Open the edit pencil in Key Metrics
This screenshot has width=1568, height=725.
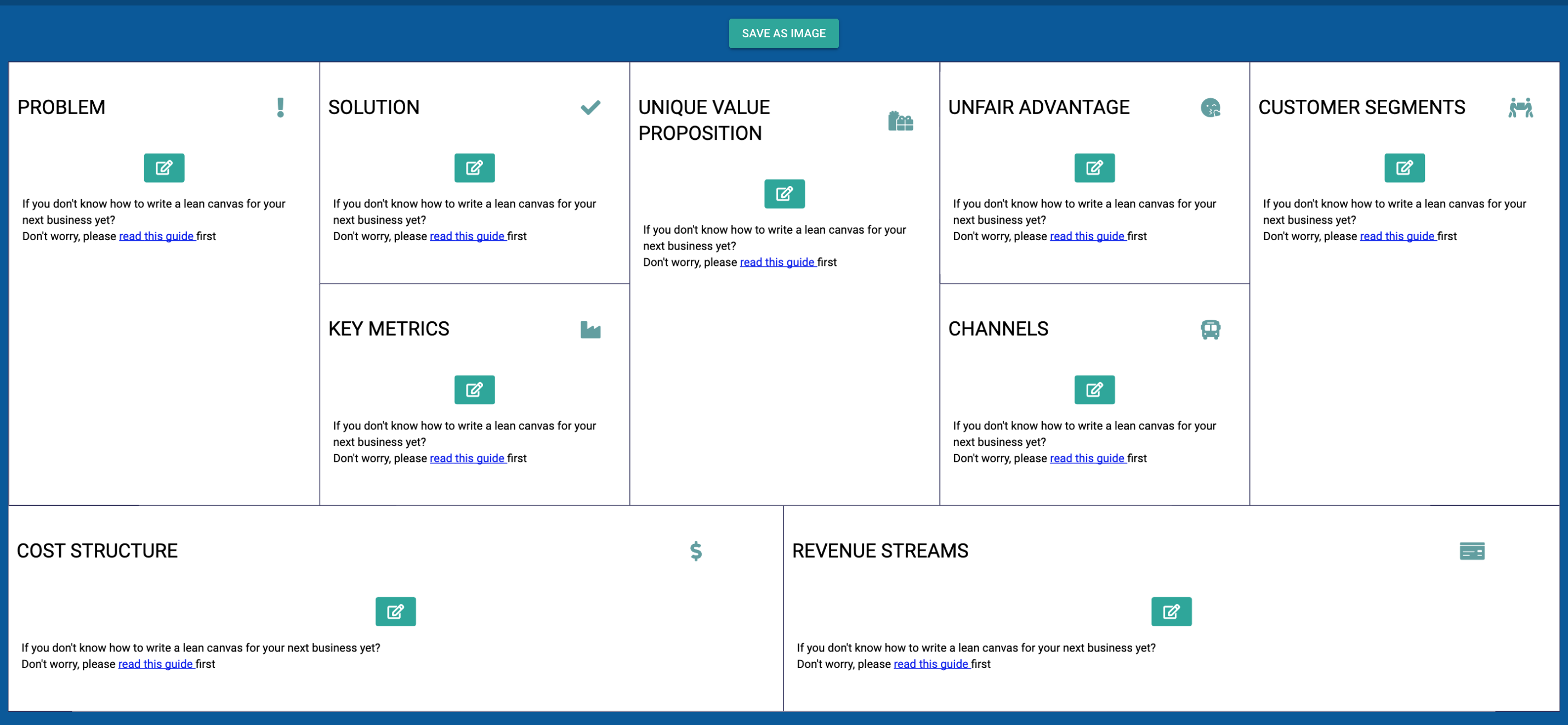[x=474, y=389]
